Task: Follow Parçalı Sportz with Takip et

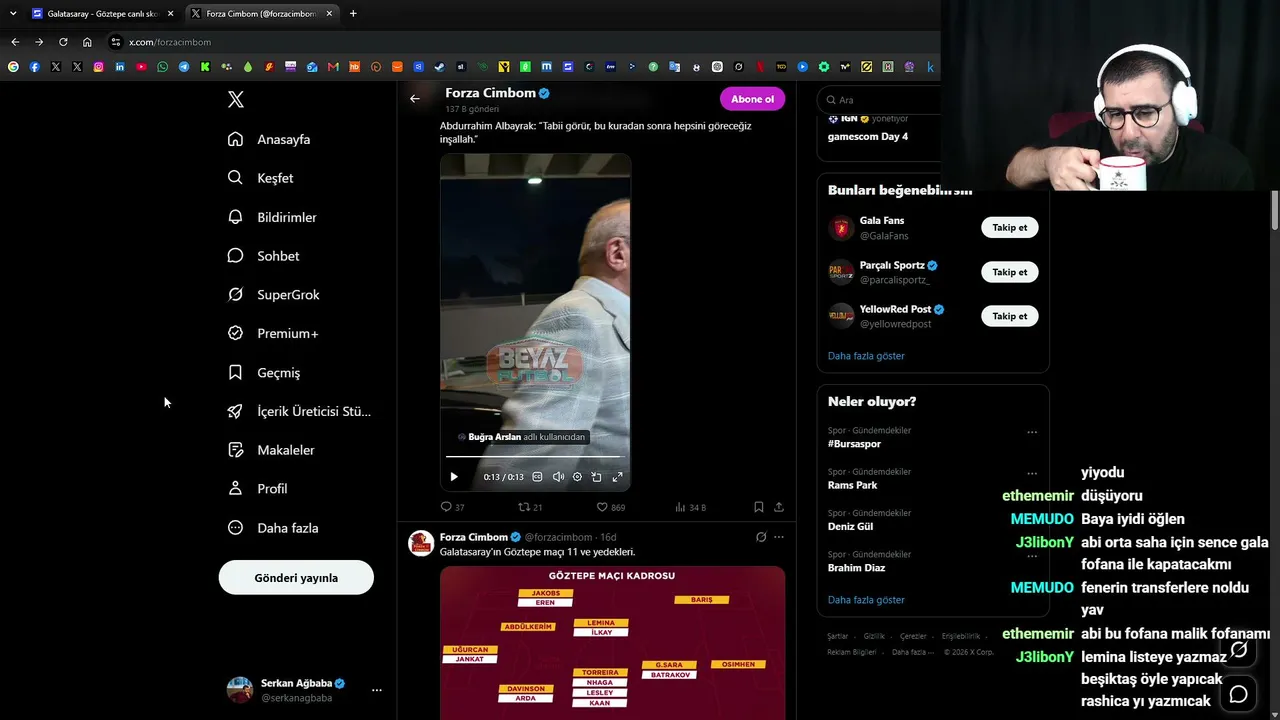Action: click(1010, 272)
